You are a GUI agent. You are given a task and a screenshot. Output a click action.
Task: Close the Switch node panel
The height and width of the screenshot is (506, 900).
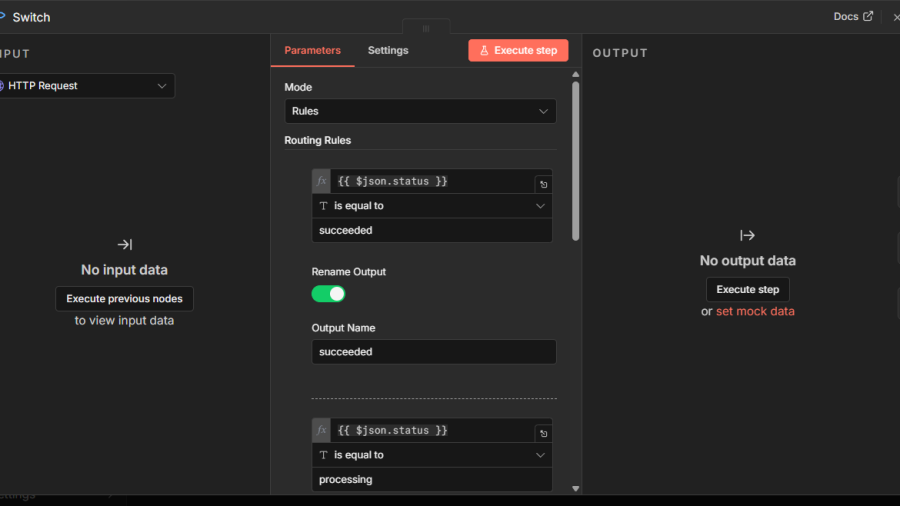coord(895,17)
